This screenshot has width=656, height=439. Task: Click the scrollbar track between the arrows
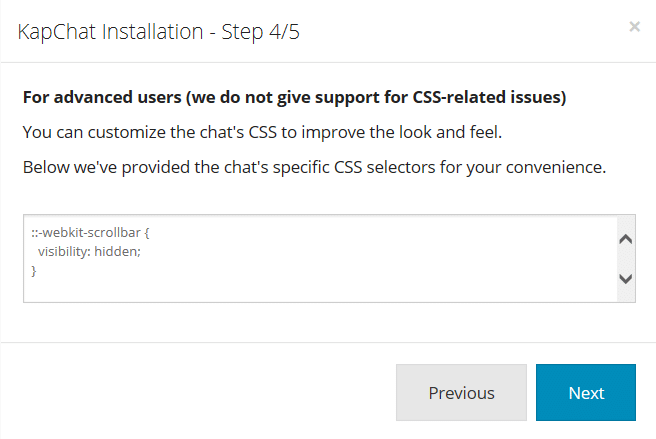[626, 260]
